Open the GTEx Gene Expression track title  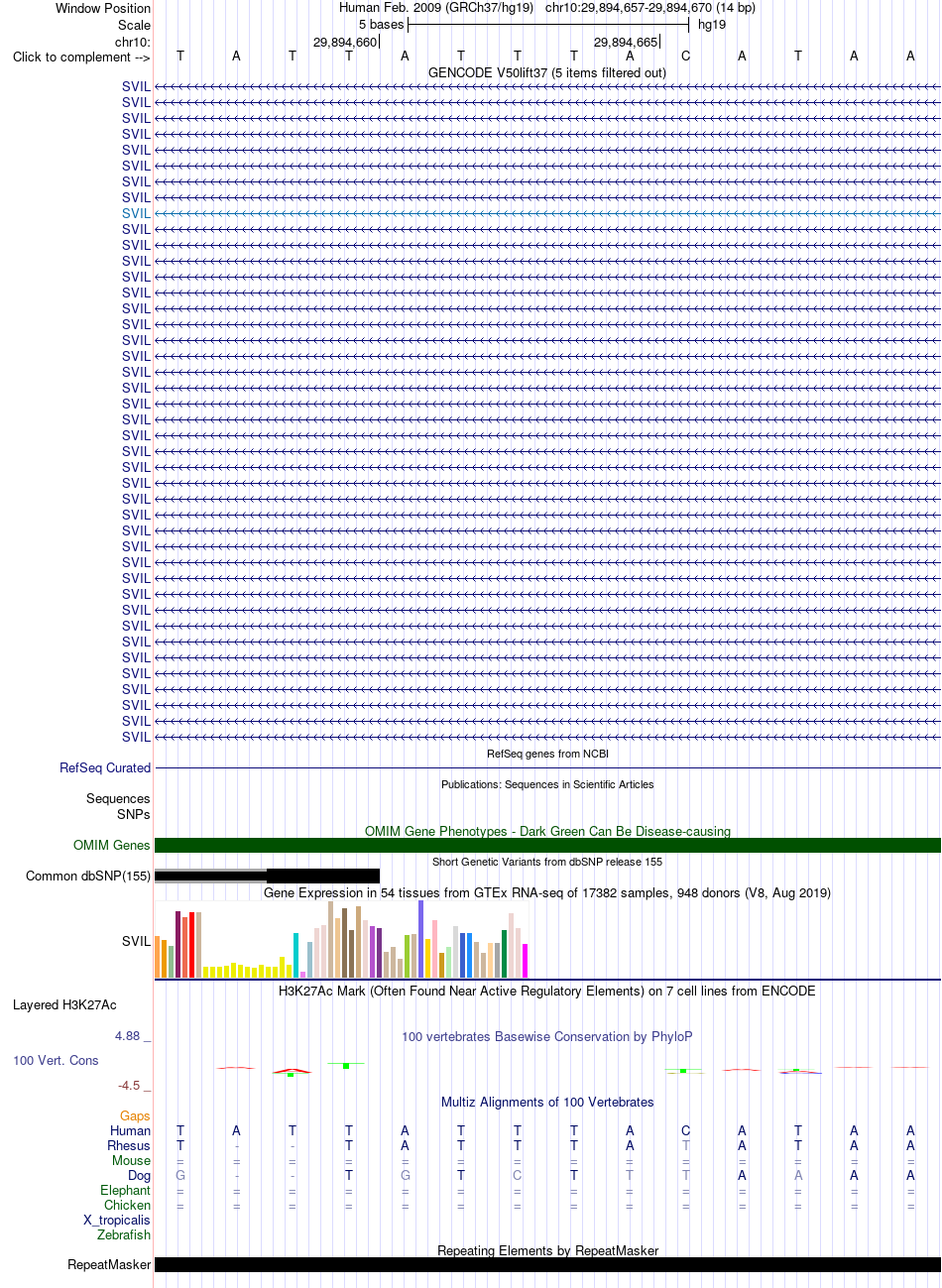click(547, 892)
